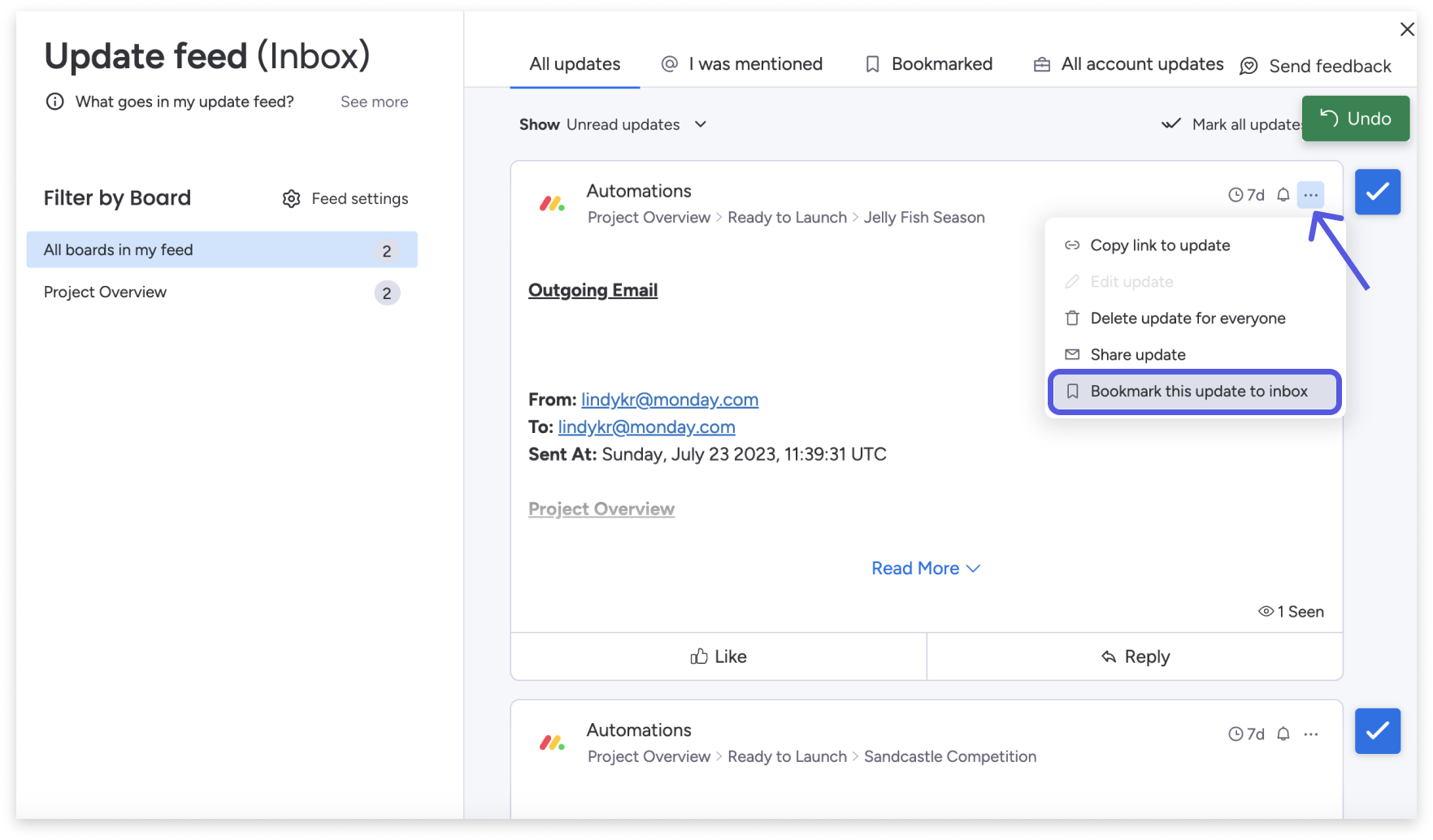This screenshot has height=840, width=1433.
Task: Open the three-dots menu on Sandcastle Competition update
Action: [1310, 734]
